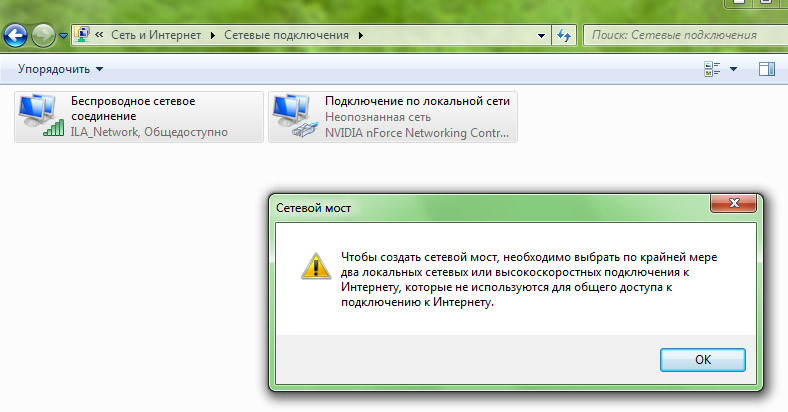This screenshot has height=412, width=788.
Task: Select the Подключение по локальной сети icon
Action: click(296, 116)
